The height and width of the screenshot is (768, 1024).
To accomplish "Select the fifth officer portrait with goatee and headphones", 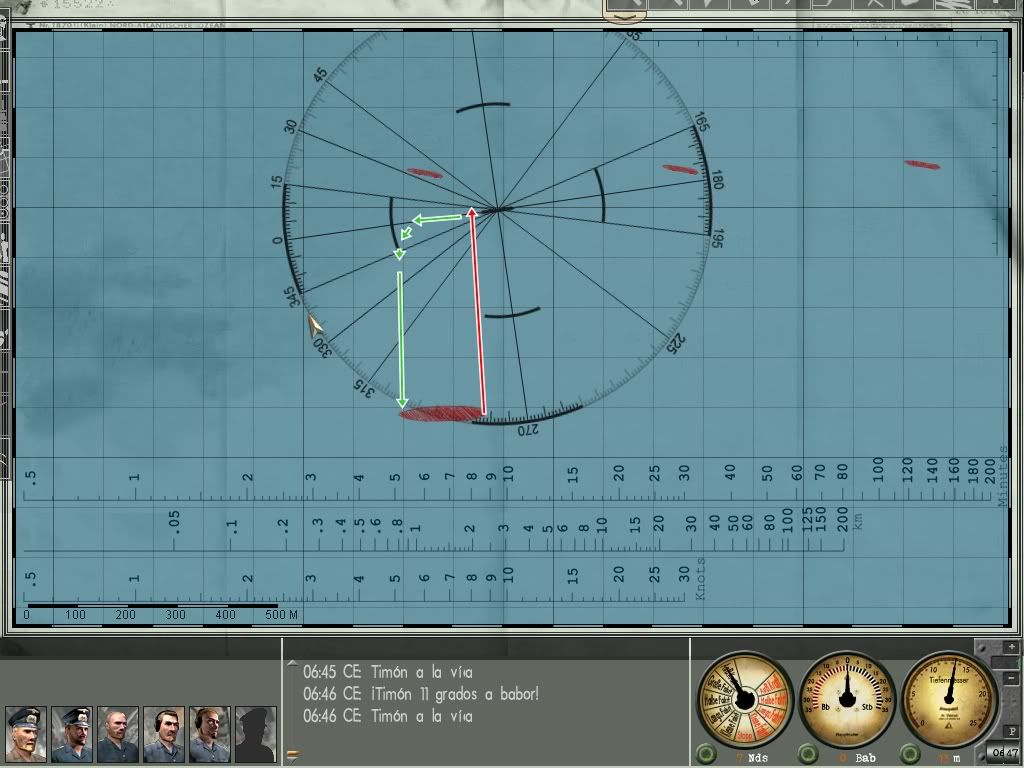I will pos(210,733).
